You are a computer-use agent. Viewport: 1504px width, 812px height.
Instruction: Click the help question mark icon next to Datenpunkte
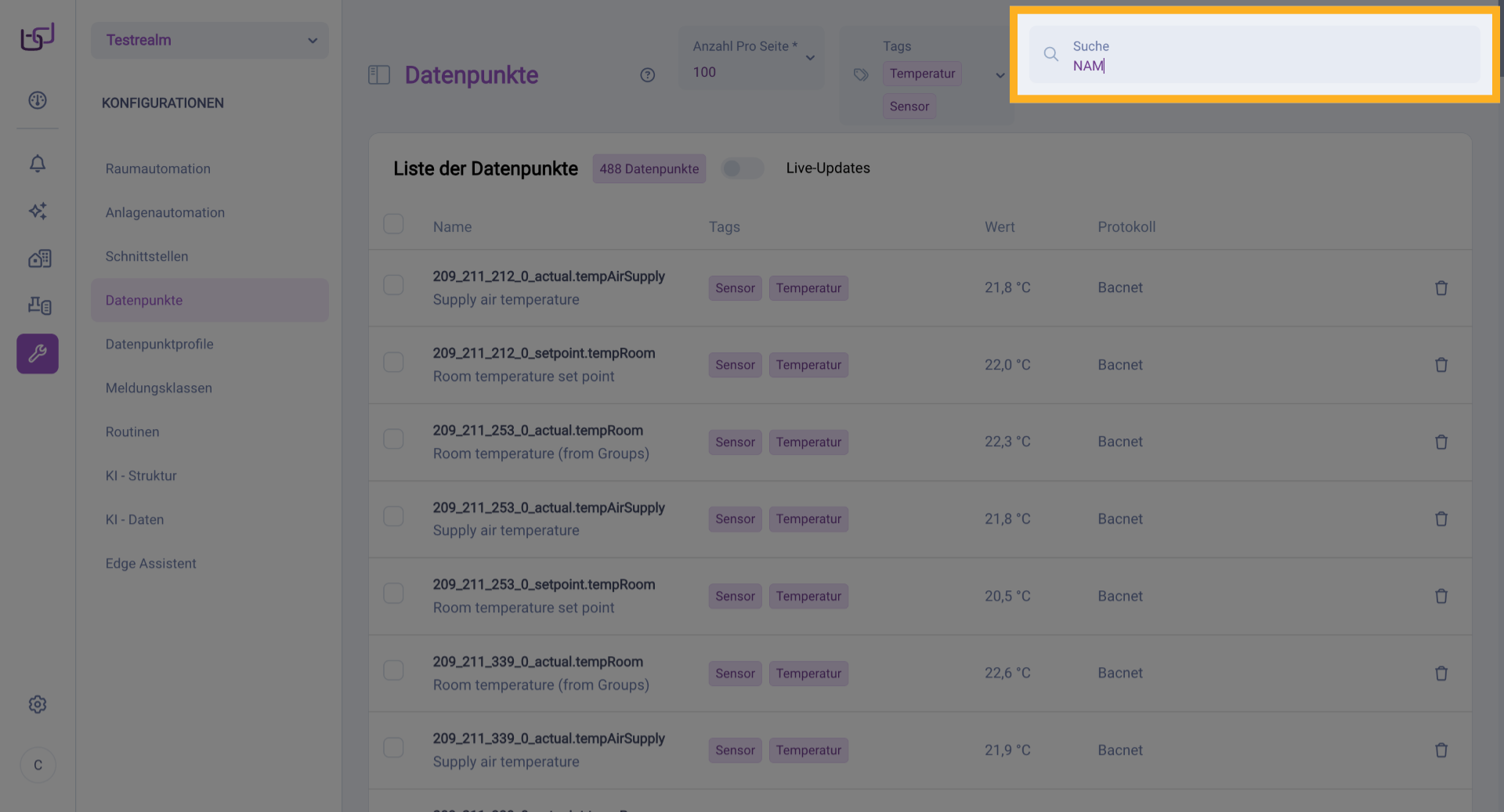647,75
